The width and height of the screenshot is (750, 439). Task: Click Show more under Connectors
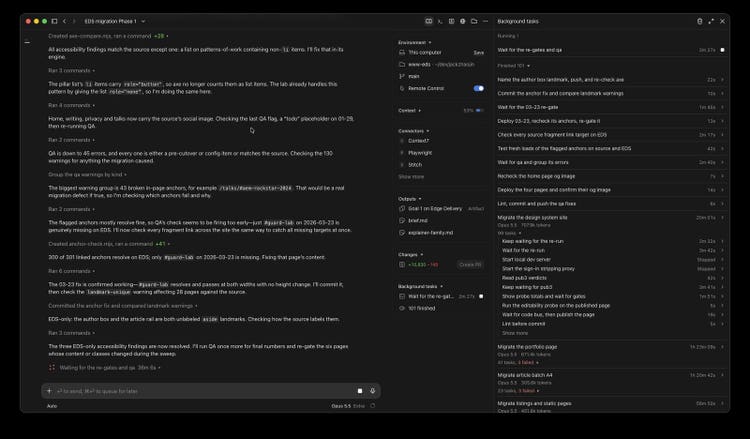411,177
